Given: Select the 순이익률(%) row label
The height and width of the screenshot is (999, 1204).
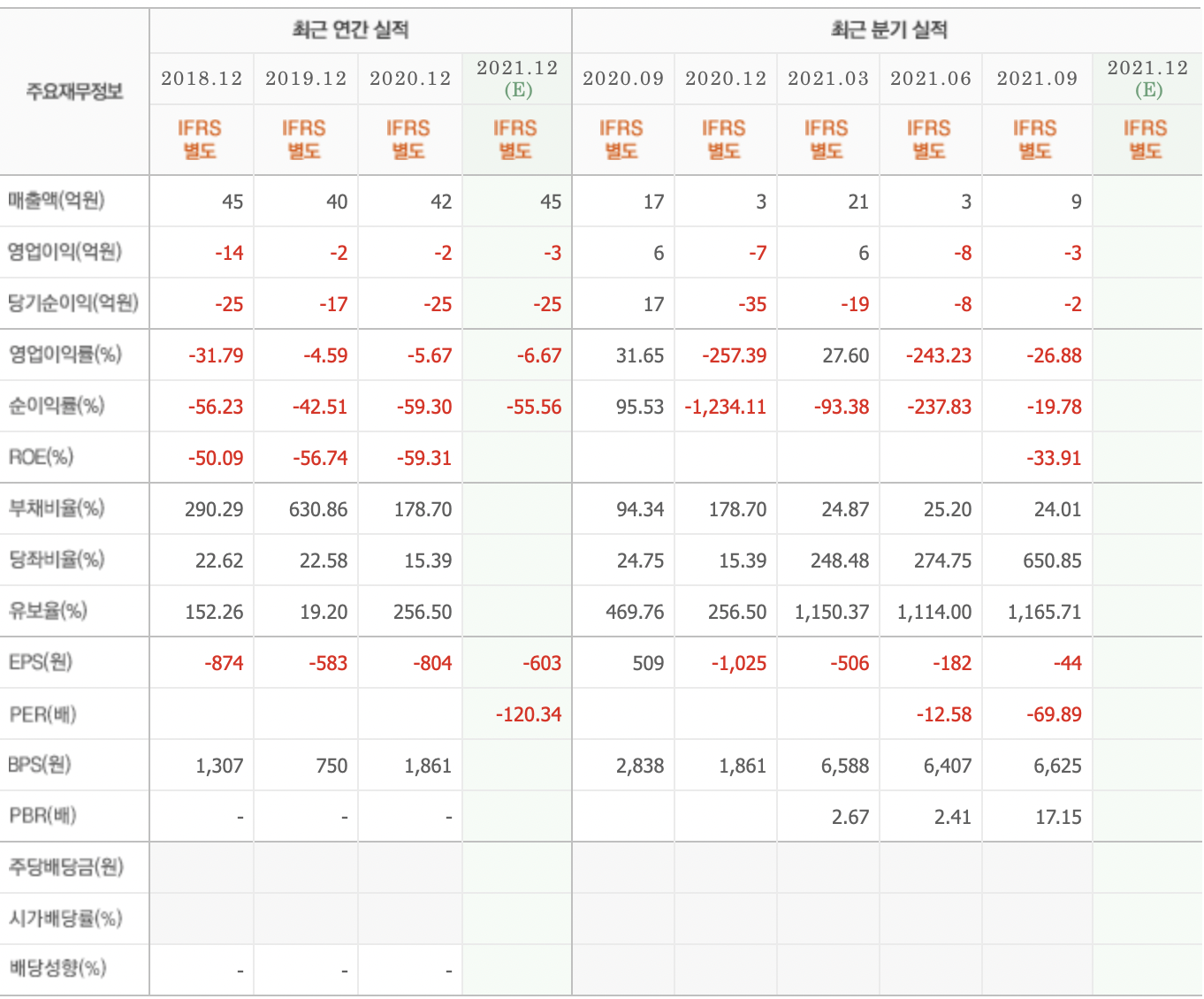Looking at the screenshot, I should (x=57, y=406).
